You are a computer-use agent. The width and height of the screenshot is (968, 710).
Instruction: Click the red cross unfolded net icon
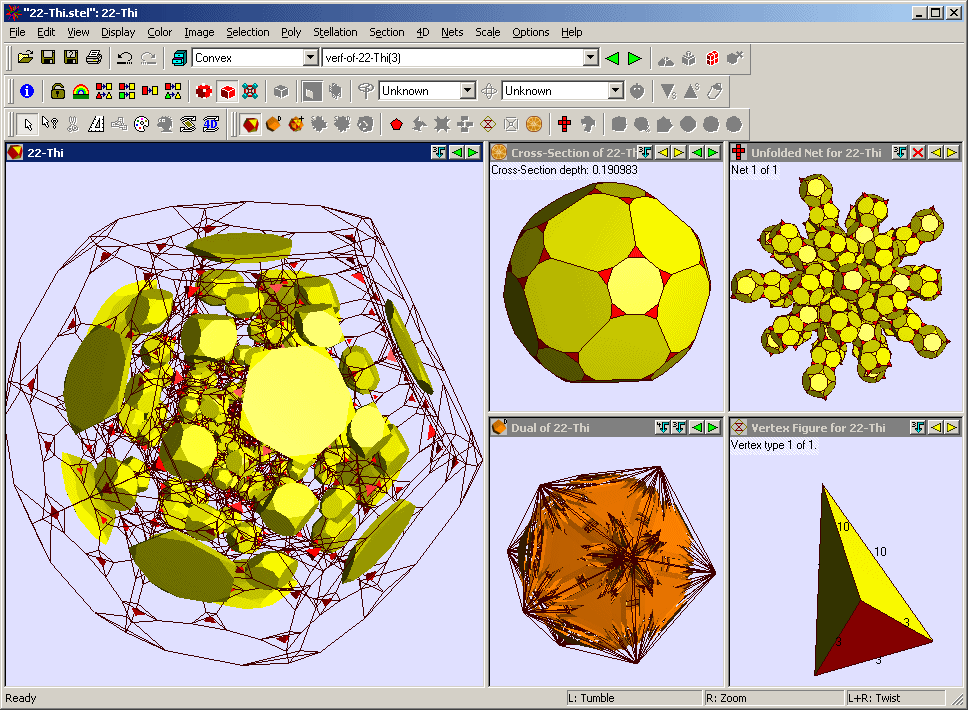point(565,124)
